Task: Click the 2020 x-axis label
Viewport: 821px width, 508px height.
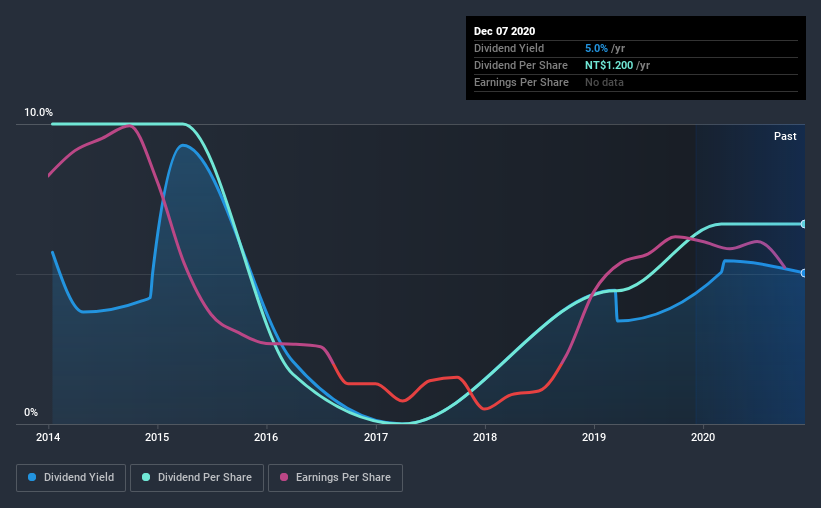Action: click(703, 437)
